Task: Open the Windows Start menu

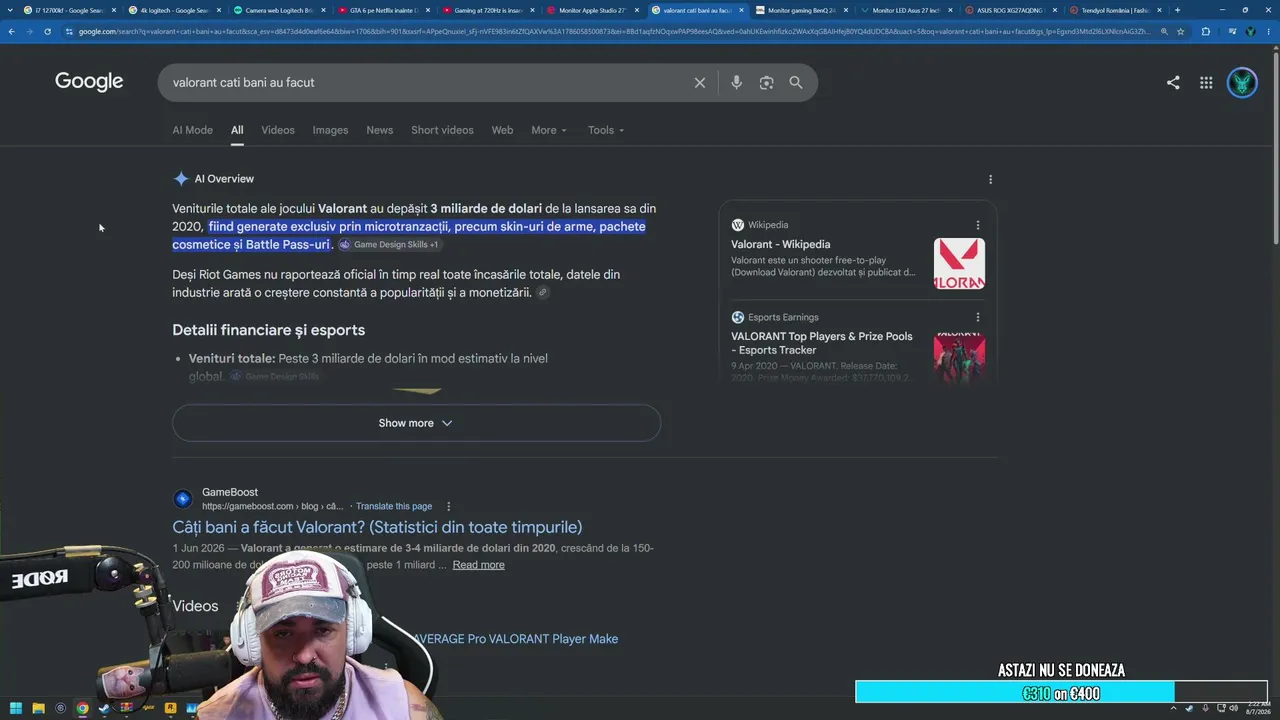Action: pyautogui.click(x=16, y=708)
